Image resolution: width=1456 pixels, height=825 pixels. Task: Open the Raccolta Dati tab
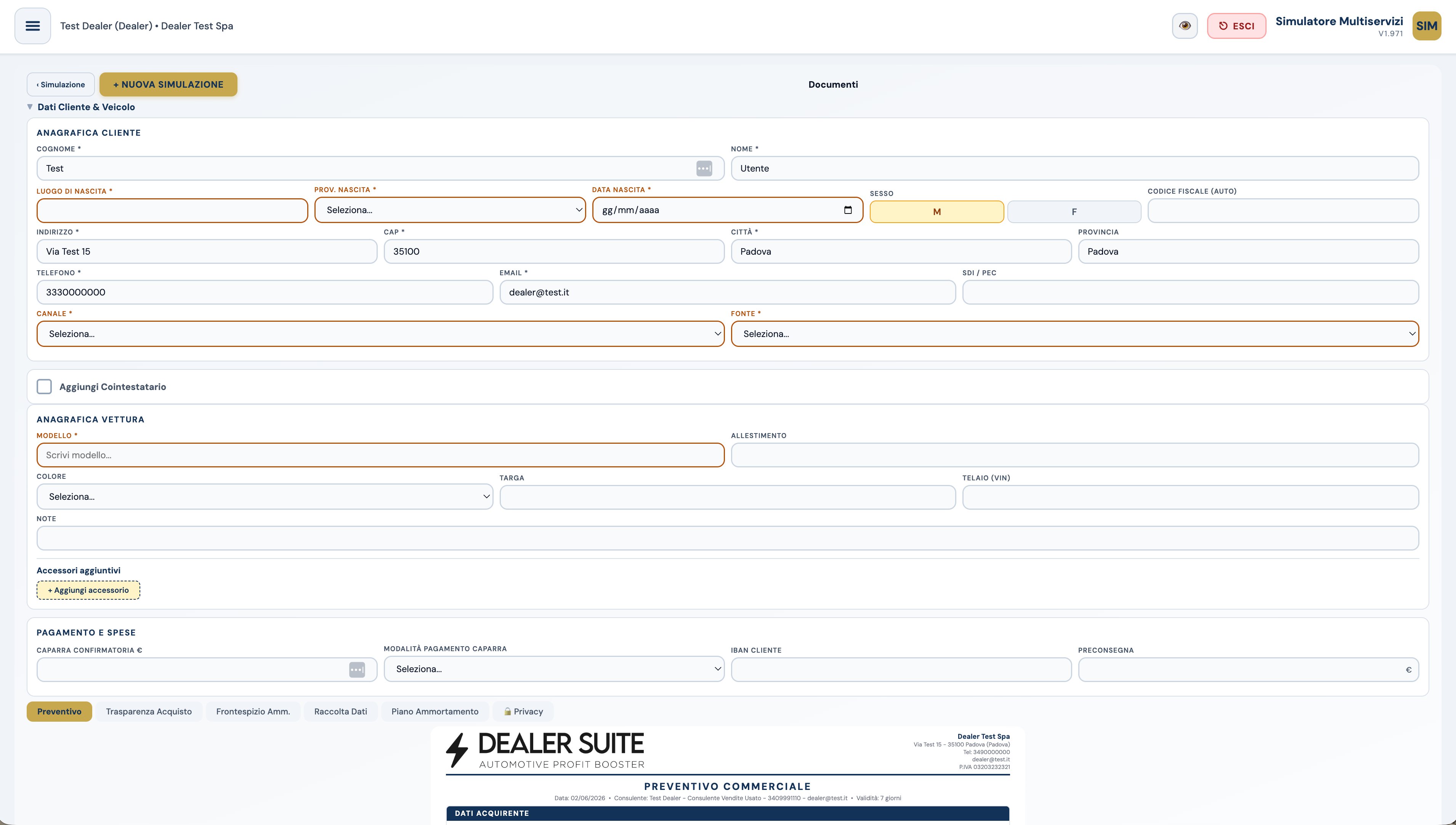[340, 712]
